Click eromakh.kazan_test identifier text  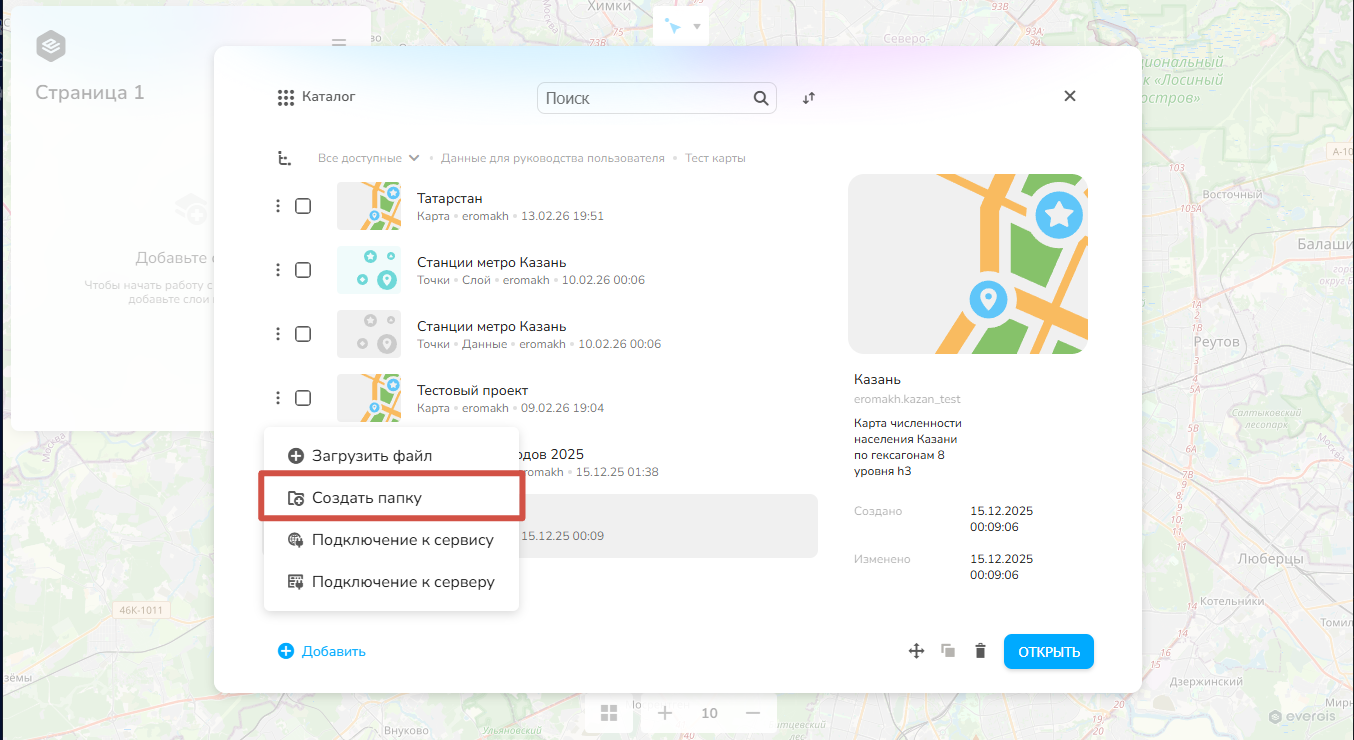pyautogui.click(x=907, y=399)
